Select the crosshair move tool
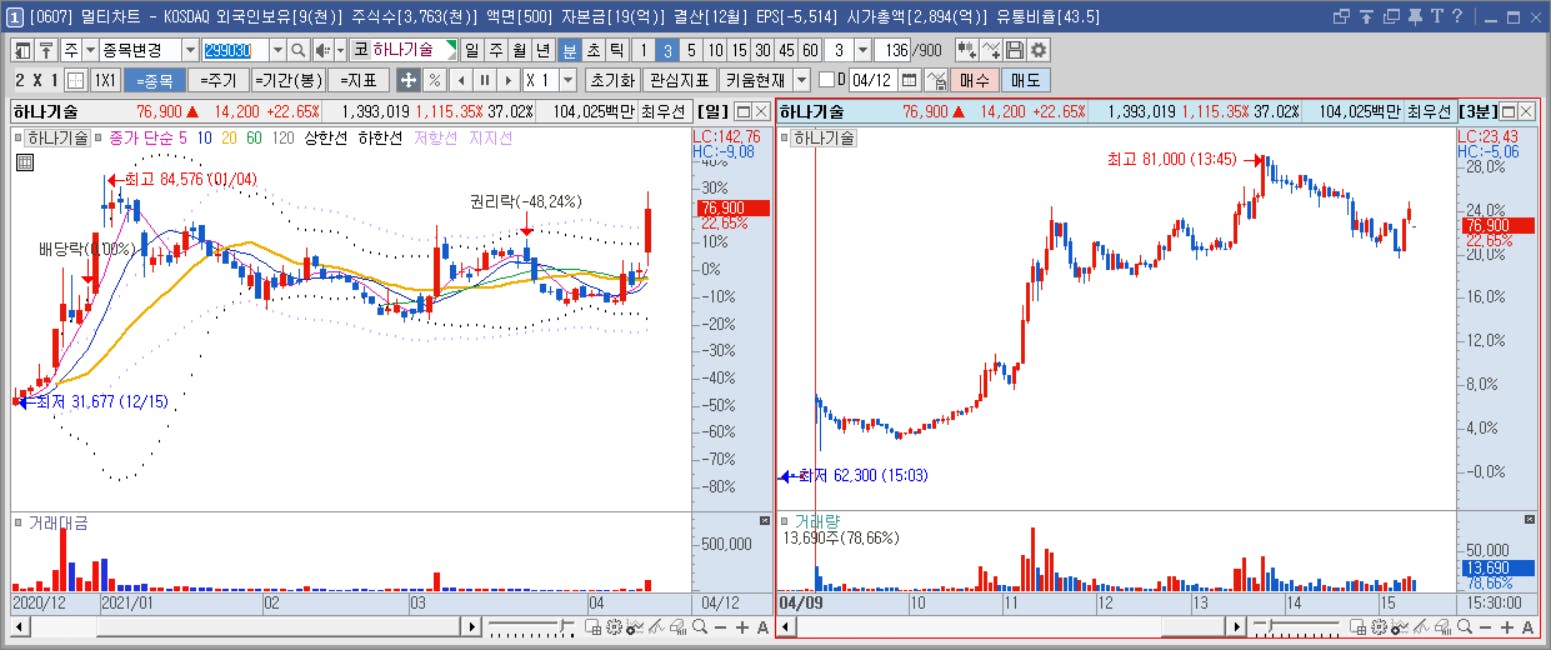 (408, 80)
